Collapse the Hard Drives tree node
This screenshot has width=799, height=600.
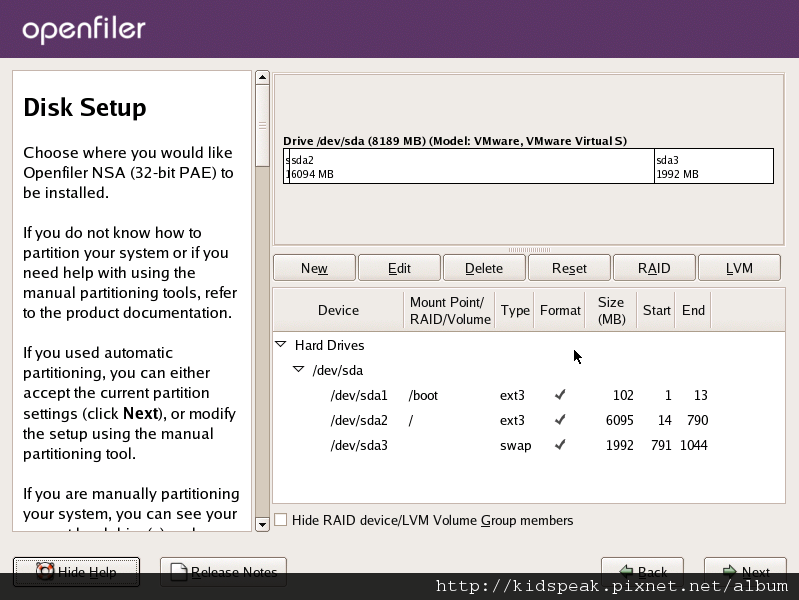[281, 345]
